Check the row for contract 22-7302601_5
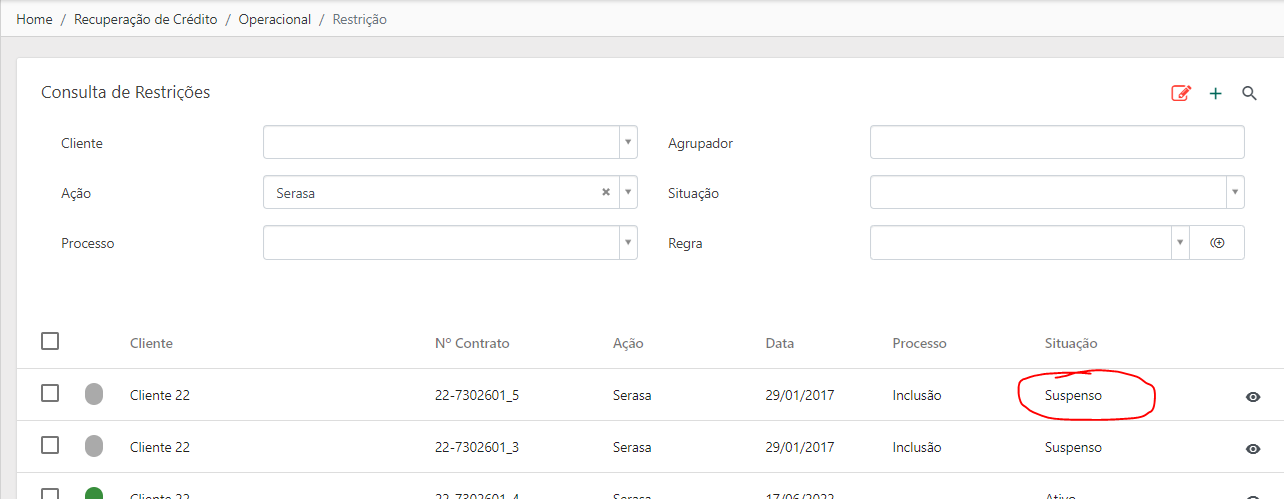This screenshot has width=1284, height=499. click(50, 393)
